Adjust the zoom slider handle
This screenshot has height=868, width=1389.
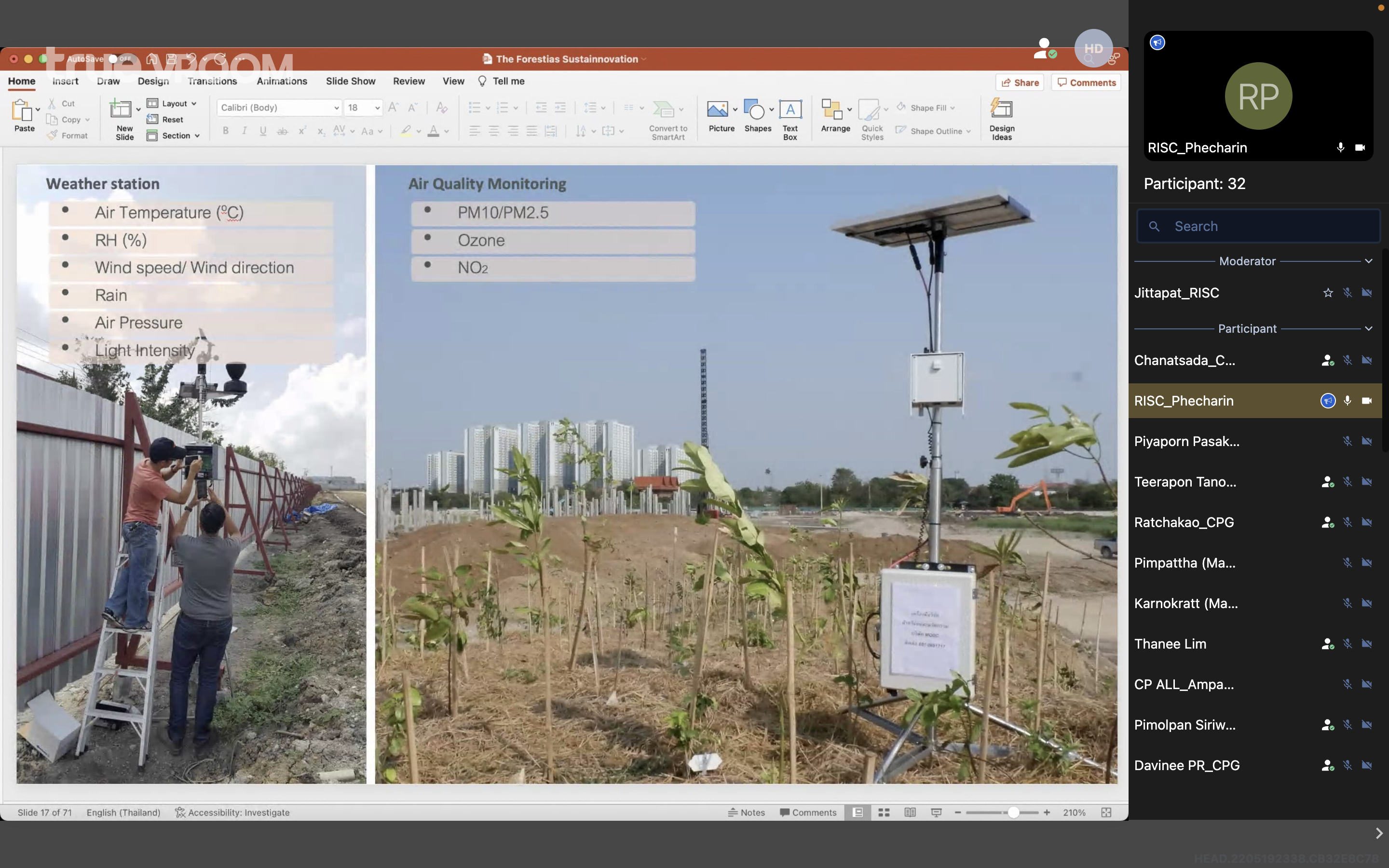[1014, 813]
